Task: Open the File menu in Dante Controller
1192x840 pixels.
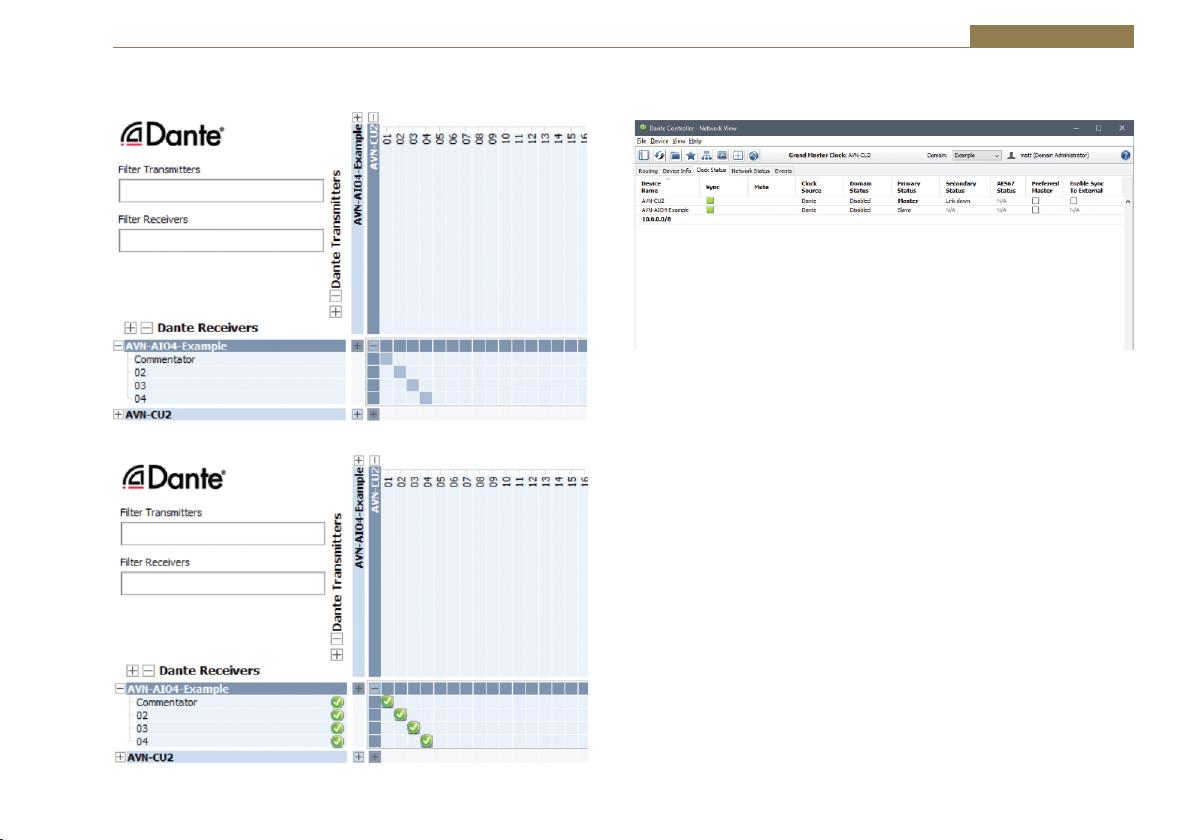Action: [x=642, y=141]
